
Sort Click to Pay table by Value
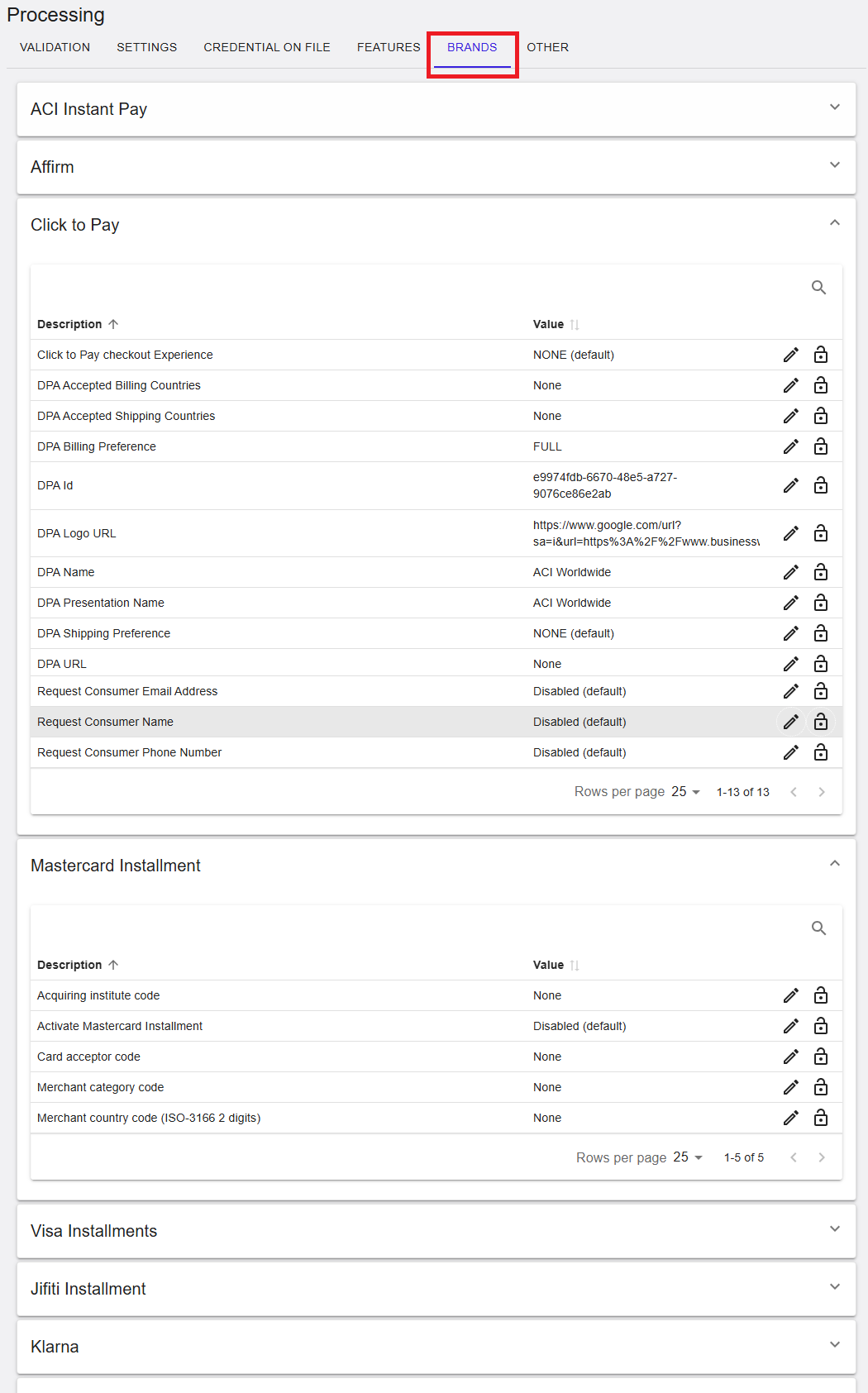[x=556, y=324]
